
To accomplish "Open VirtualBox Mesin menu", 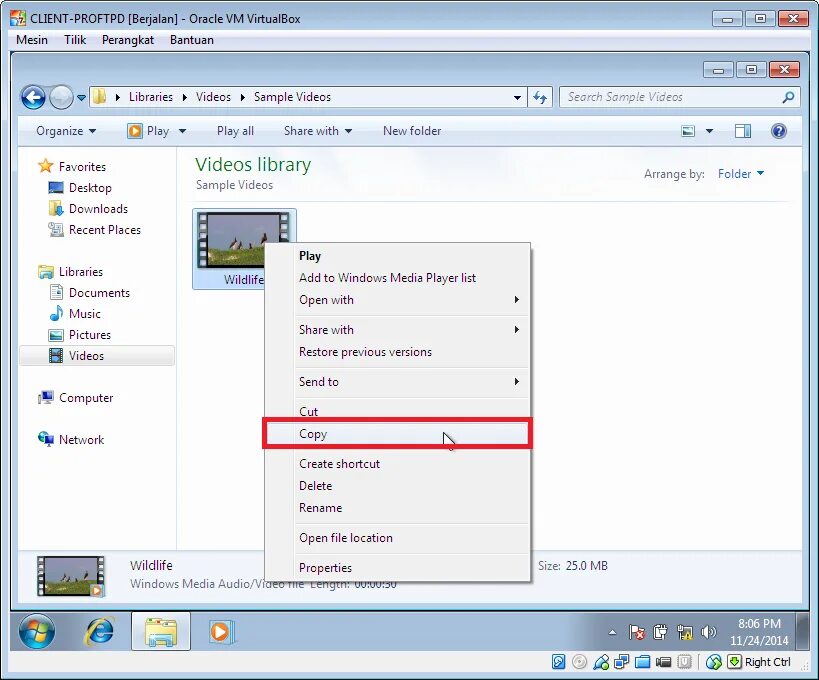I will tap(31, 40).
